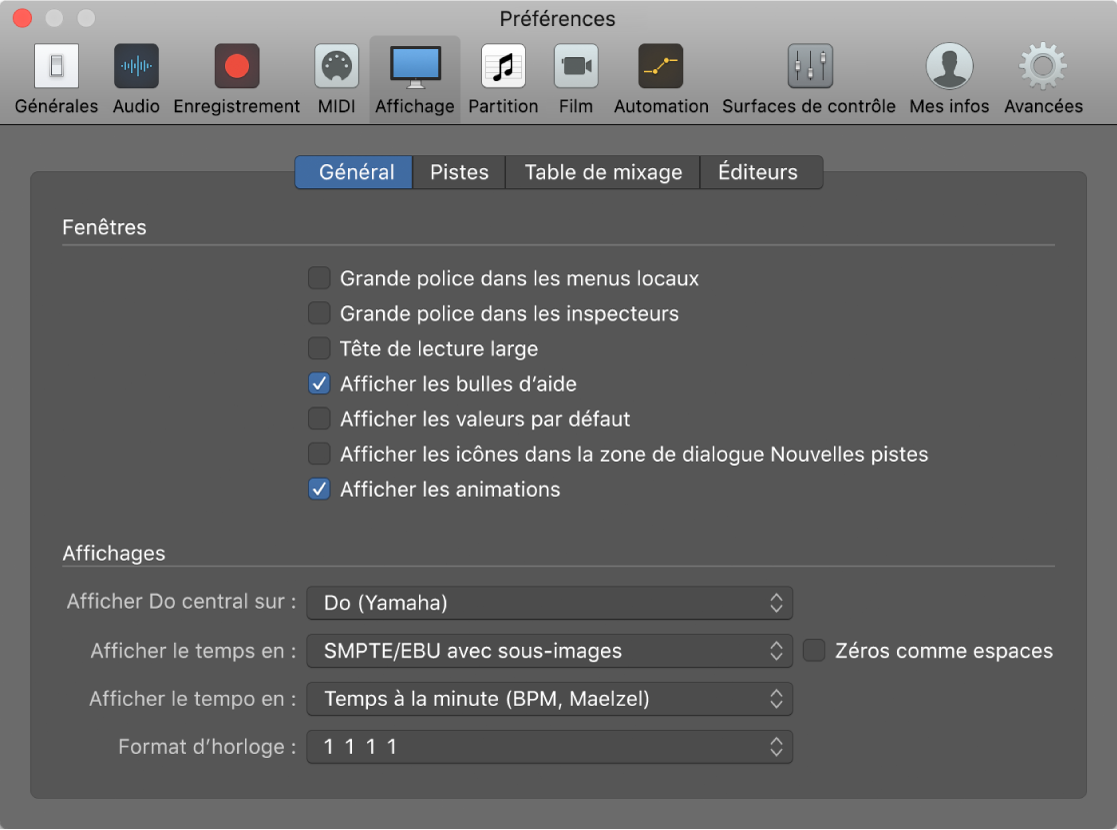The image size is (1117, 830).
Task: Open the Avancées gear pane
Action: click(x=1043, y=80)
